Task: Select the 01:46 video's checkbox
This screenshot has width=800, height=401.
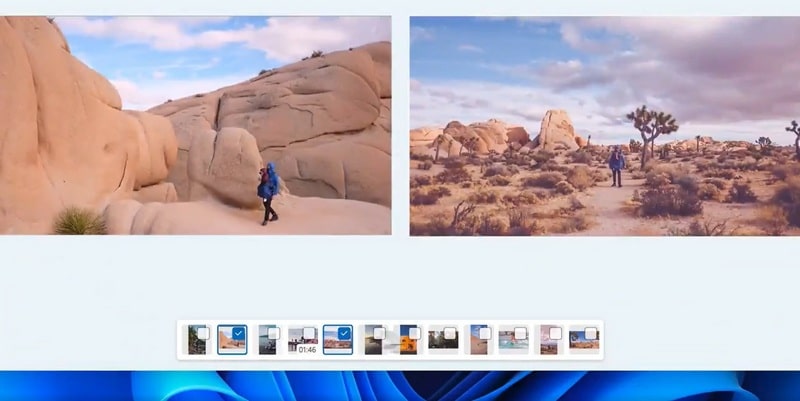Action: pos(309,333)
